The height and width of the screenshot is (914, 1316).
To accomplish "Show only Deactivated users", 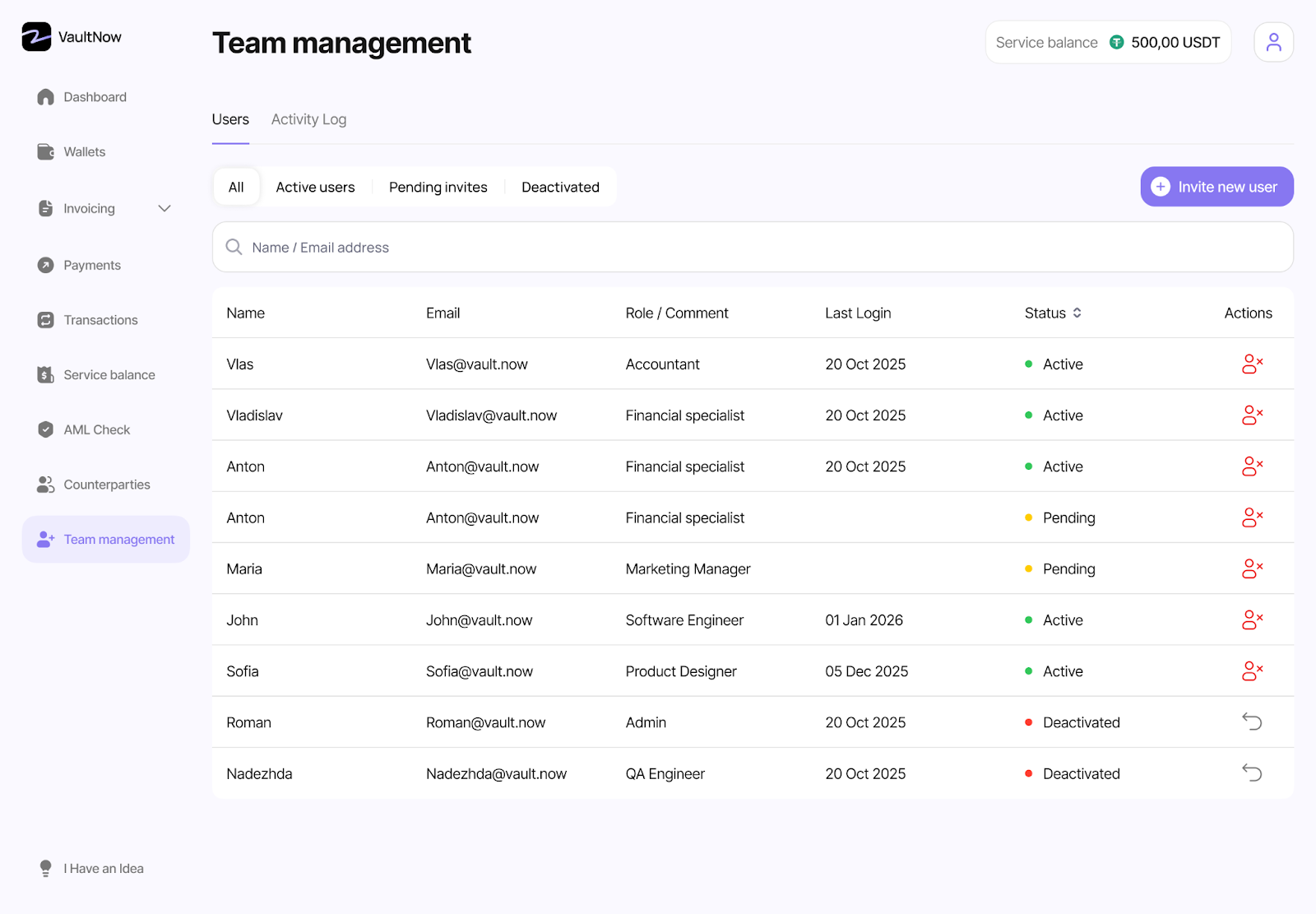I will coord(560,188).
